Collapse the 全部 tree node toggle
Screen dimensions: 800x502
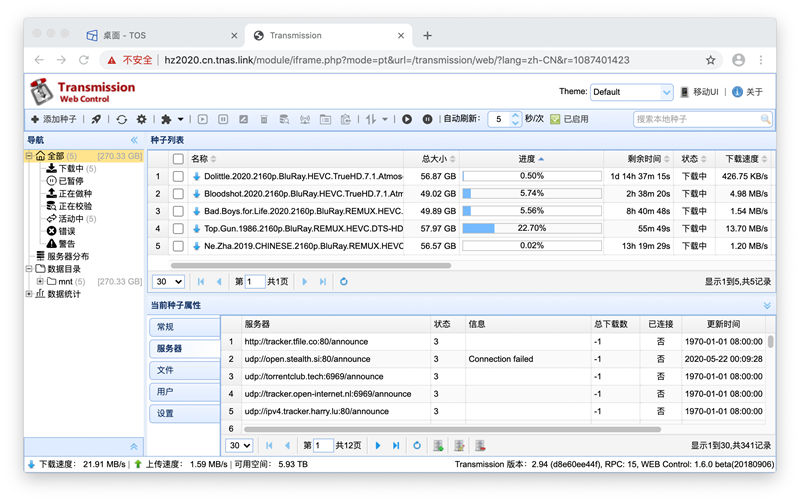[29, 156]
